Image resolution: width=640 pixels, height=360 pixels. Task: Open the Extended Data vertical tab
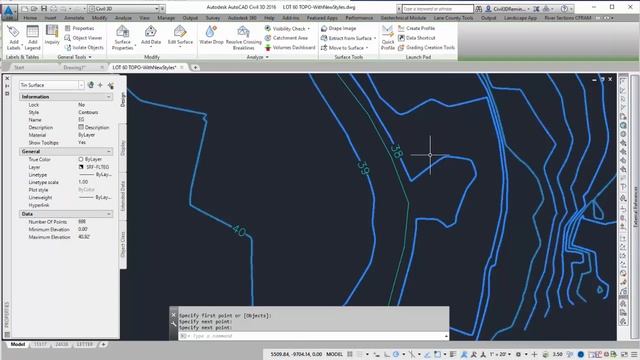(x=123, y=196)
